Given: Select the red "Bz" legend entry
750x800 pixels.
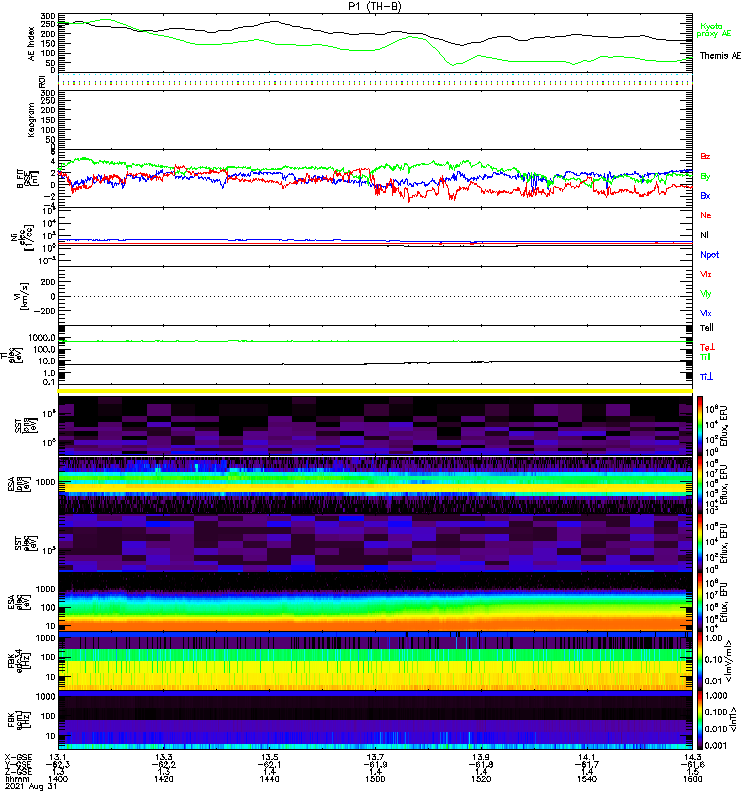Looking at the screenshot, I should [705, 156].
